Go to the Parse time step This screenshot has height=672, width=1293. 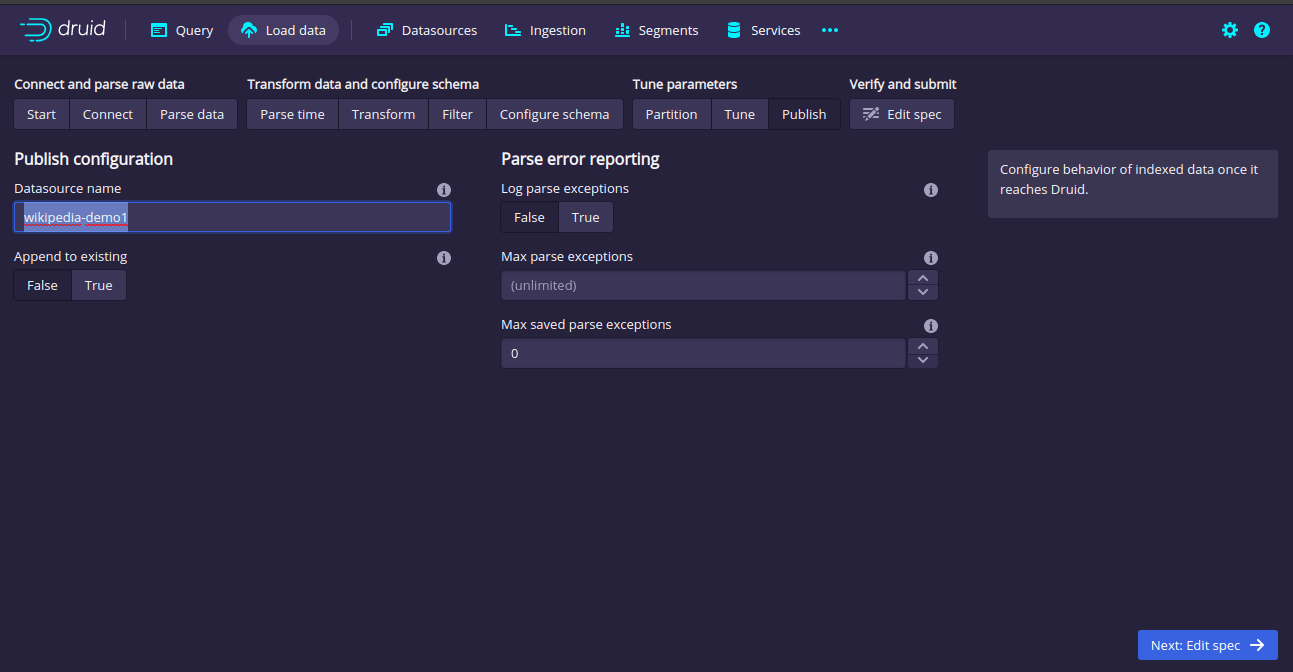292,114
